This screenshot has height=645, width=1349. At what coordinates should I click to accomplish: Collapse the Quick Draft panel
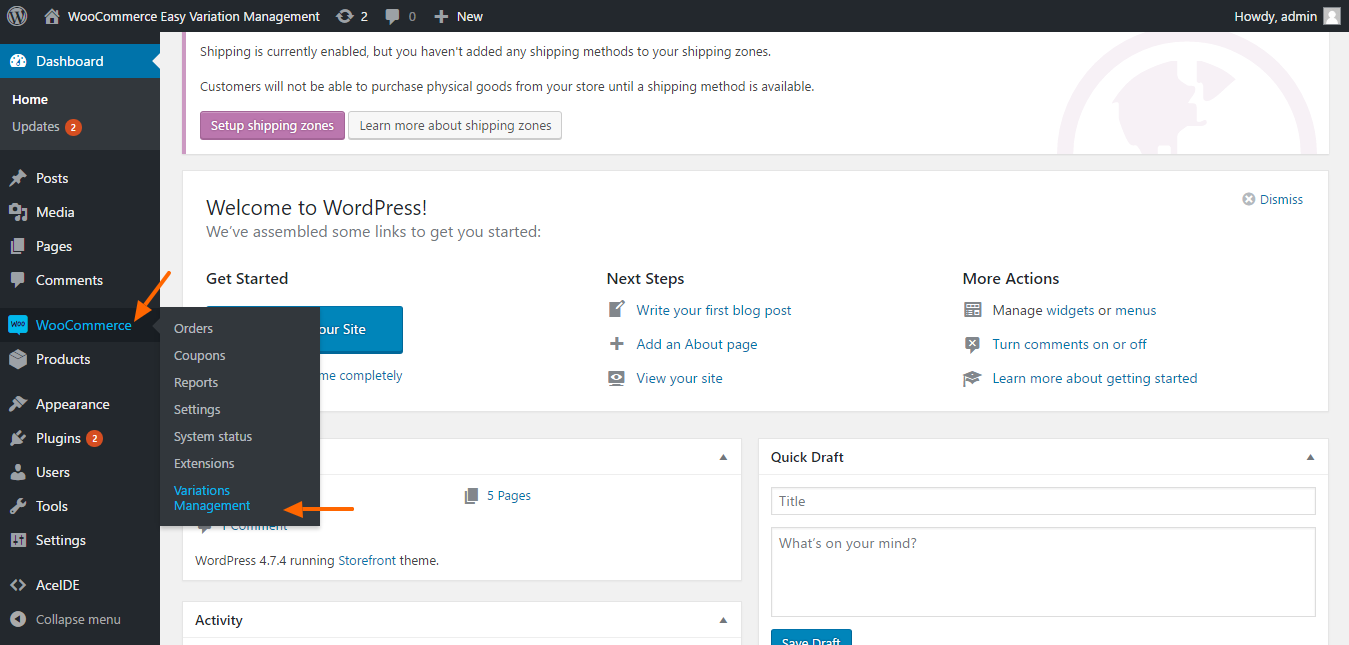tap(1310, 457)
